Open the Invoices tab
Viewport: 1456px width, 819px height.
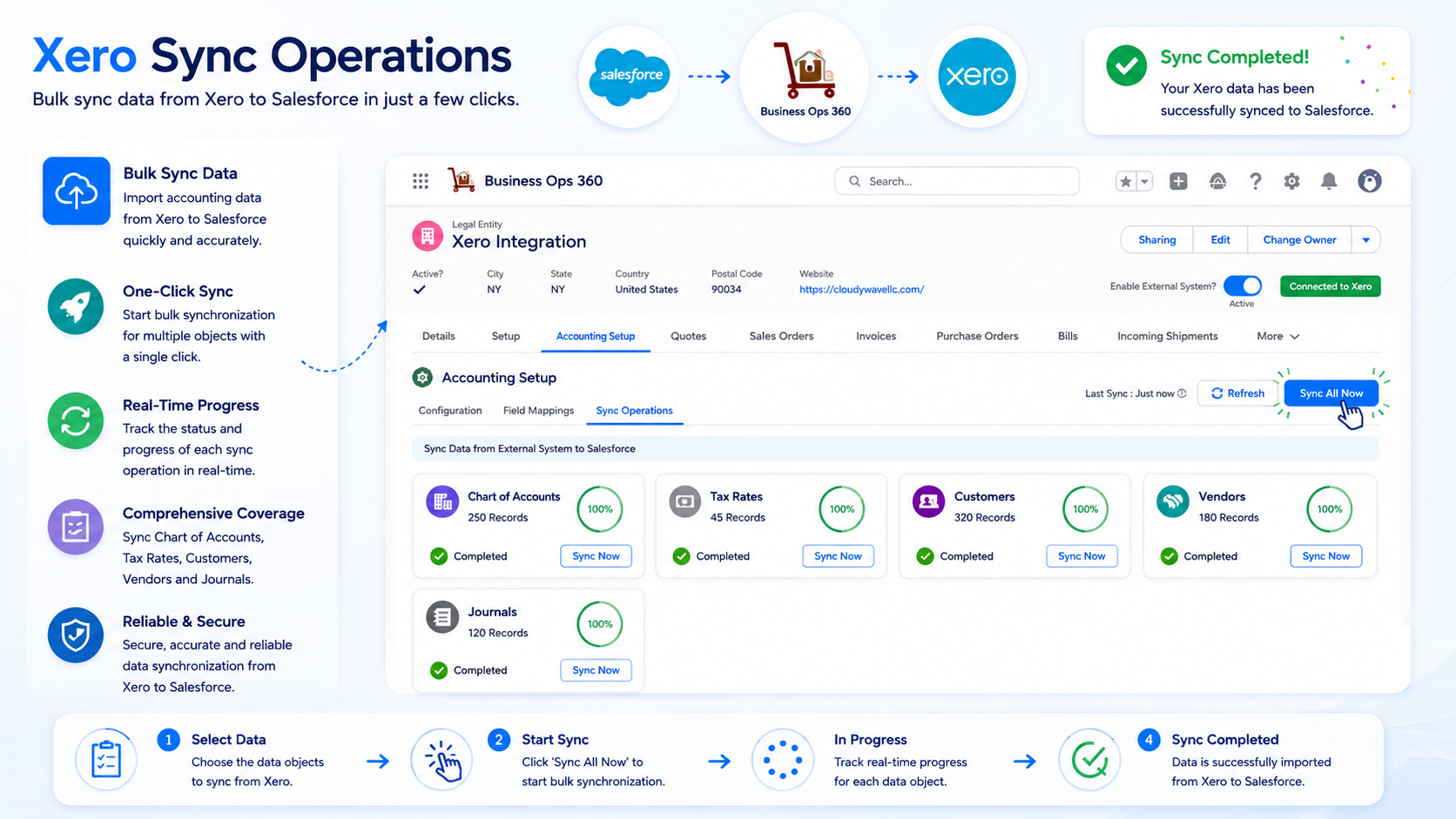876,336
